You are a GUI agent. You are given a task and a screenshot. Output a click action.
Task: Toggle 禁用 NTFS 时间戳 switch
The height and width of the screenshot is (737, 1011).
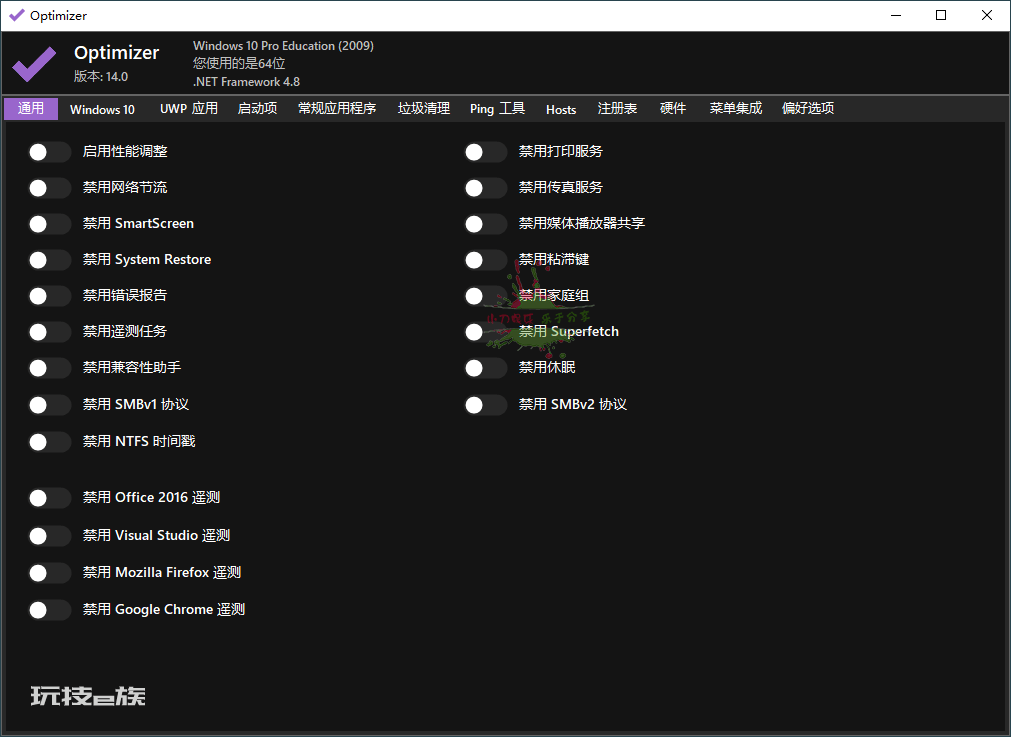[50, 442]
